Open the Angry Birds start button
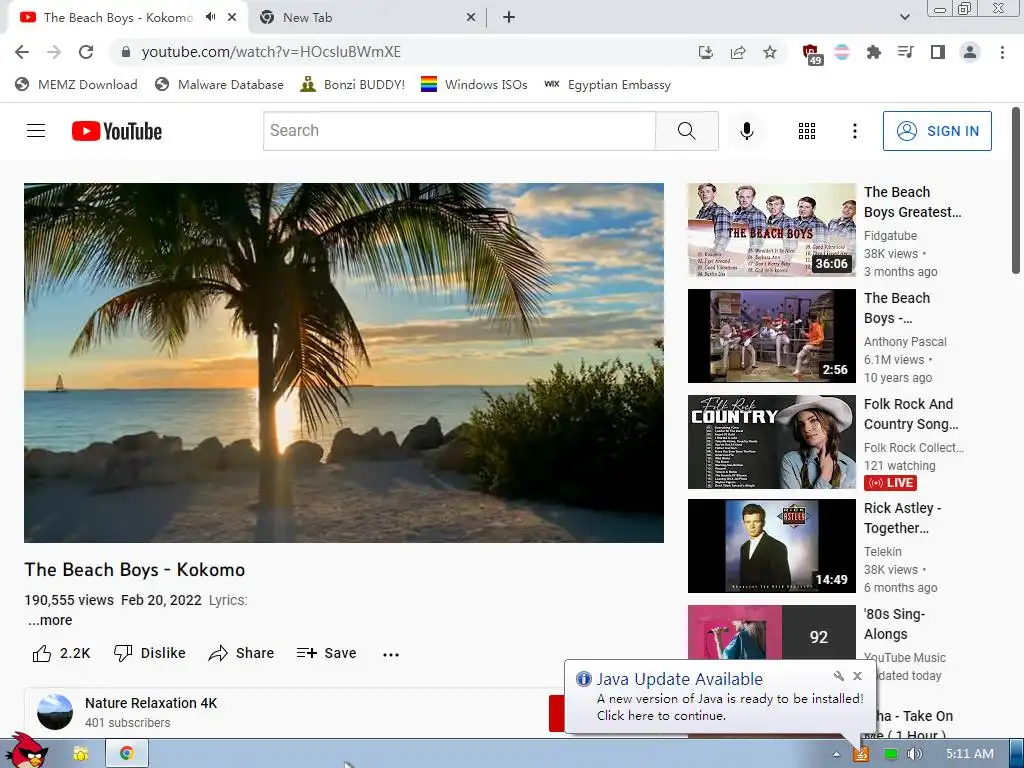The height and width of the screenshot is (768, 1024). 29,751
